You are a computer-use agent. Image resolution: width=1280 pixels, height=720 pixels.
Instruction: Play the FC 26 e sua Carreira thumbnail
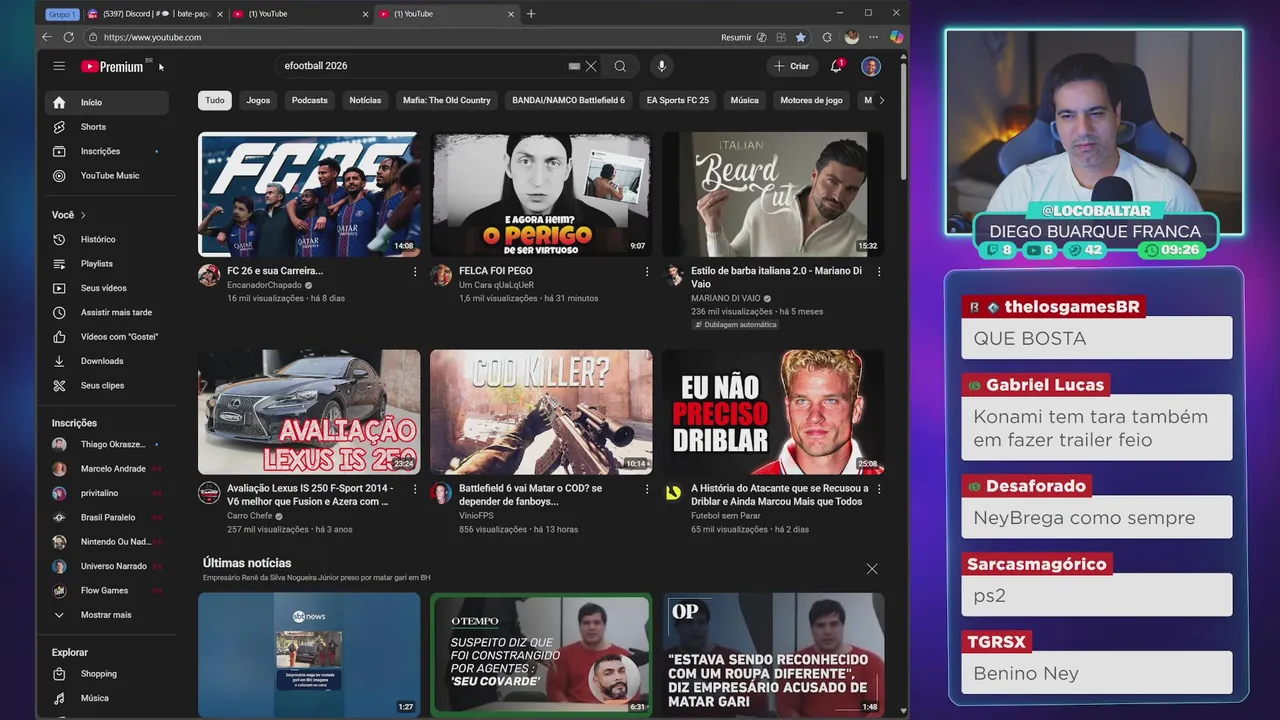309,194
